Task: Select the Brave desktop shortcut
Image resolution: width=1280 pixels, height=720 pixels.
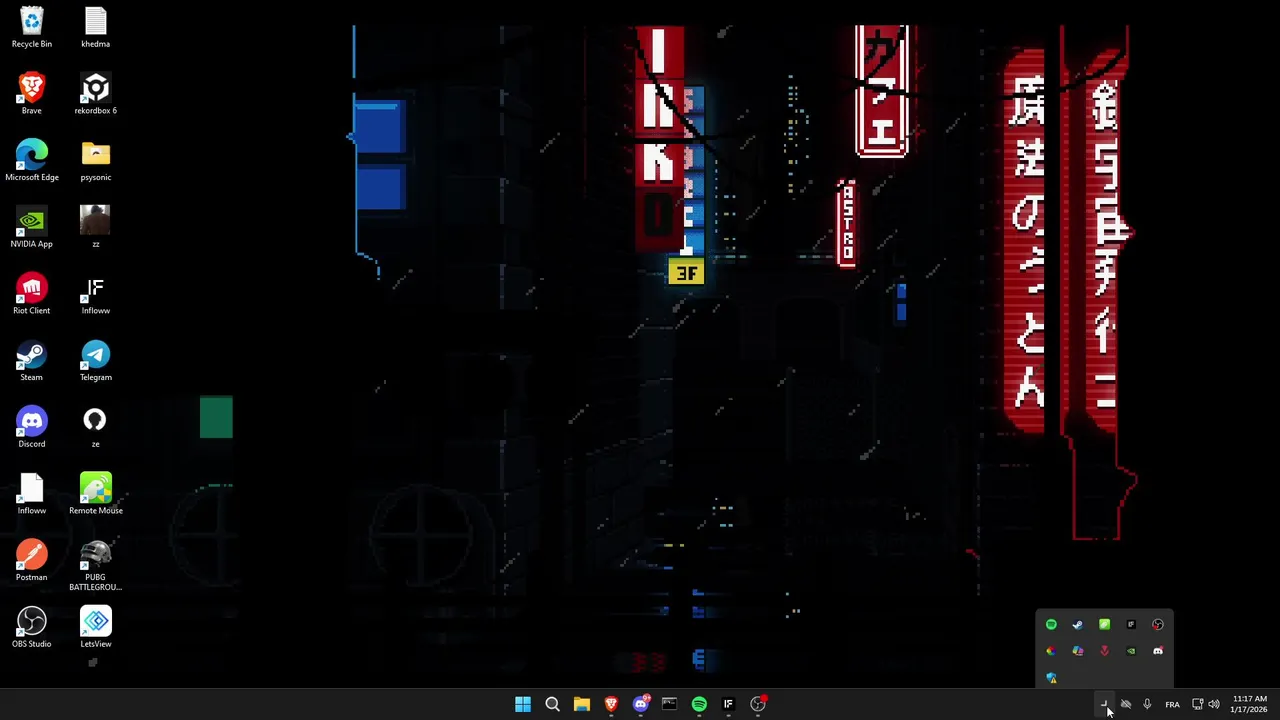Action: tap(32, 94)
